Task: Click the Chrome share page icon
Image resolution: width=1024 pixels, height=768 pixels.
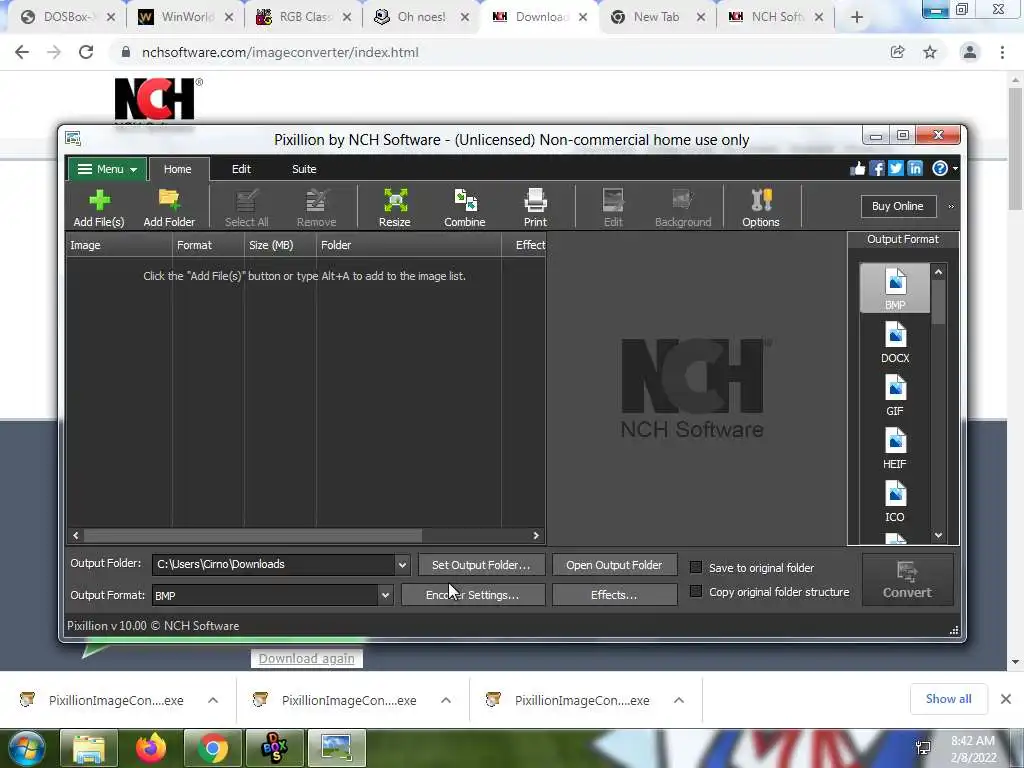Action: pos(897,52)
